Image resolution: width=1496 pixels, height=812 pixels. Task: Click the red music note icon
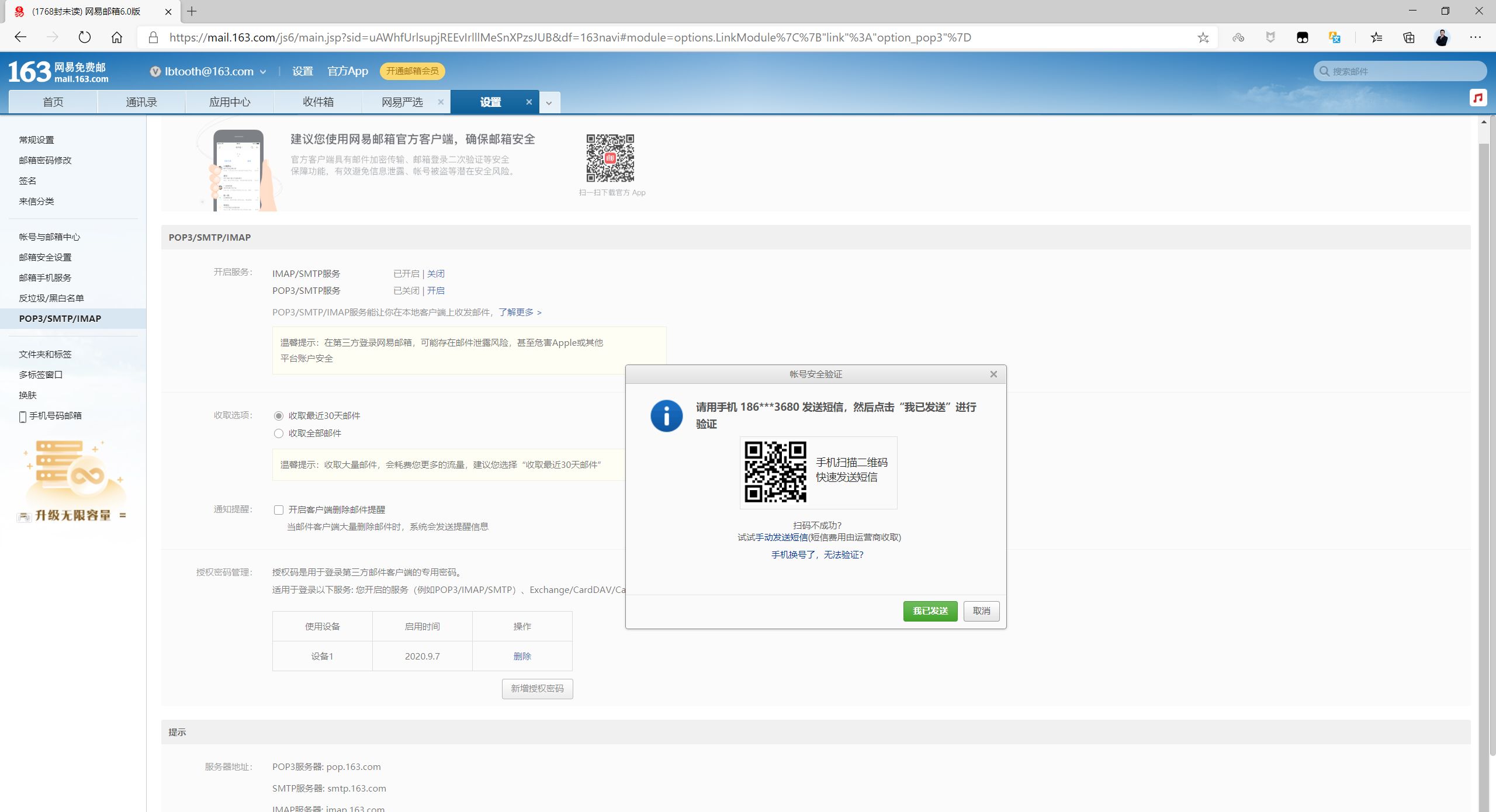click(1477, 98)
